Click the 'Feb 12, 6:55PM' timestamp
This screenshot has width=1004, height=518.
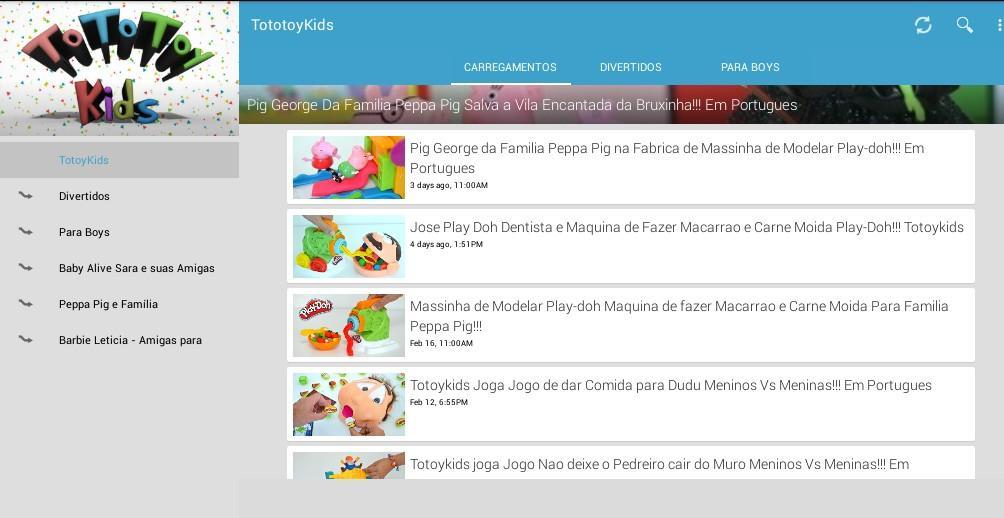439,402
